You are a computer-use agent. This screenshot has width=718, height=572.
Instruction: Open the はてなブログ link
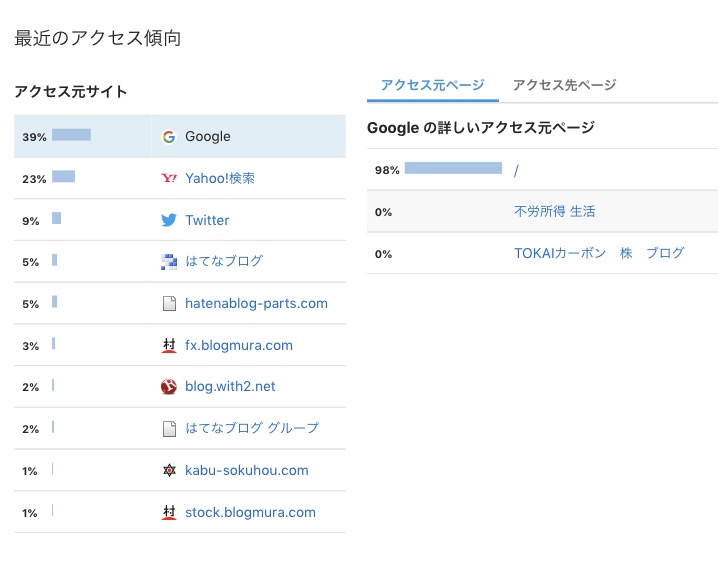pos(224,261)
